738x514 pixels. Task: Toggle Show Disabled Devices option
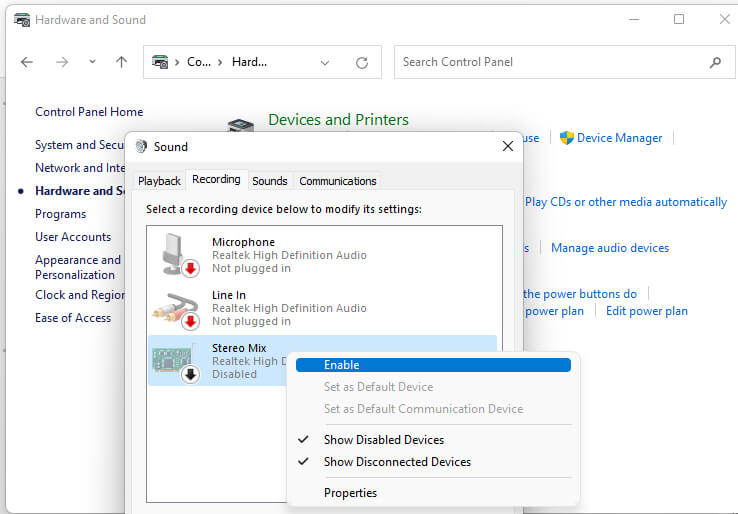(383, 440)
